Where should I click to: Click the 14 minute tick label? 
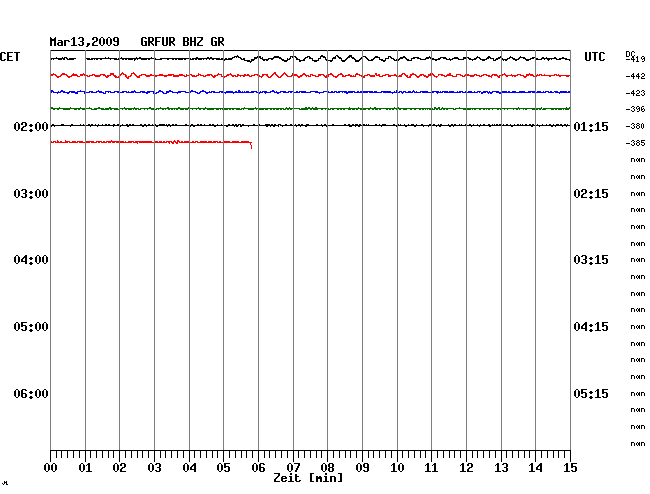pyautogui.click(x=535, y=468)
